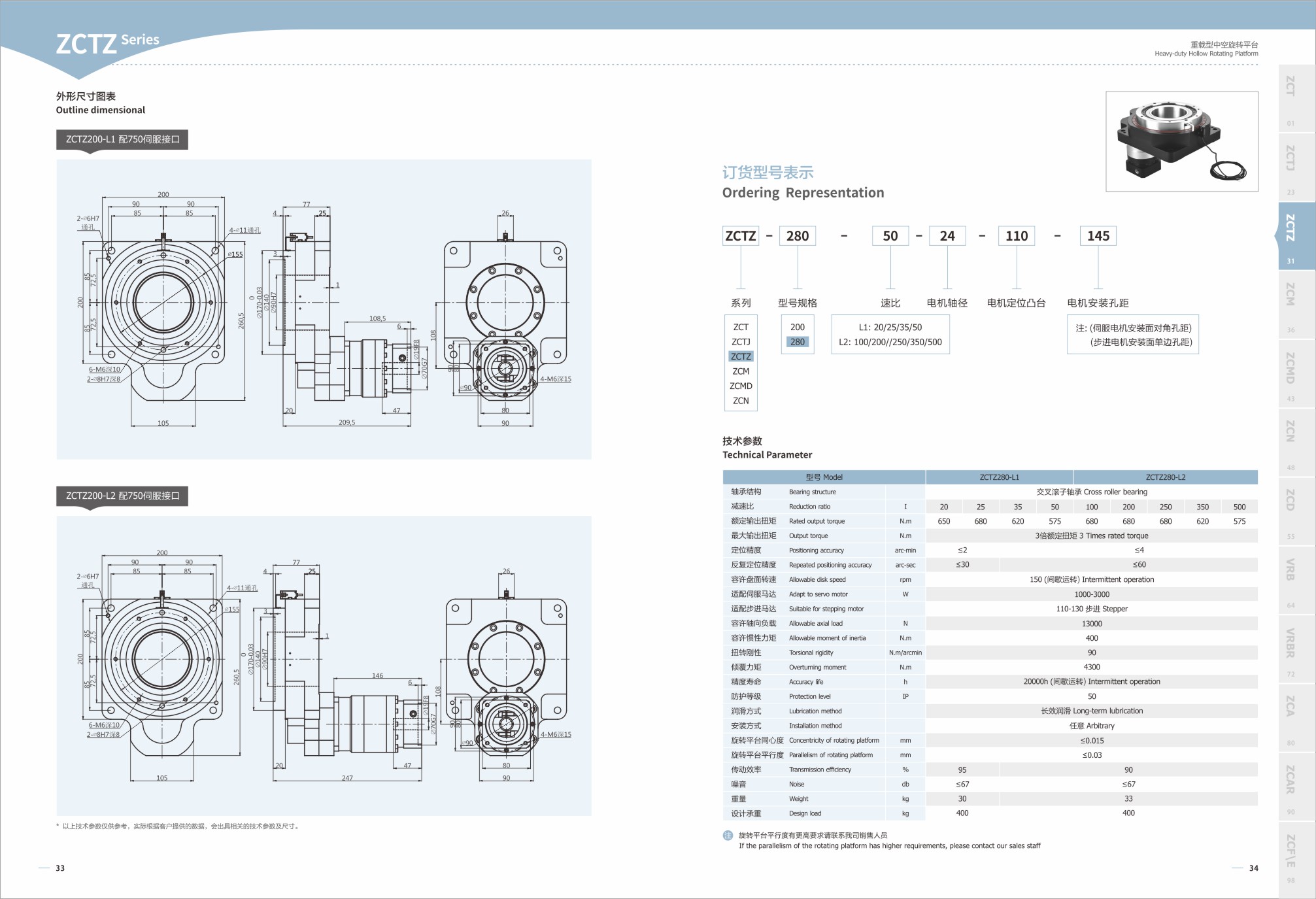This screenshot has height=899, width=1316.
Task: Select the VRB side index tab
Action: click(x=1296, y=580)
